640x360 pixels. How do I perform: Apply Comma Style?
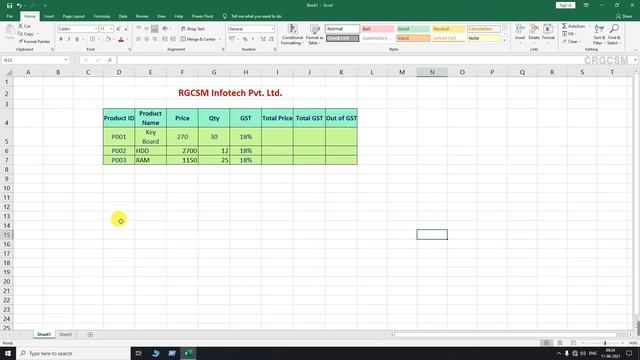(253, 39)
